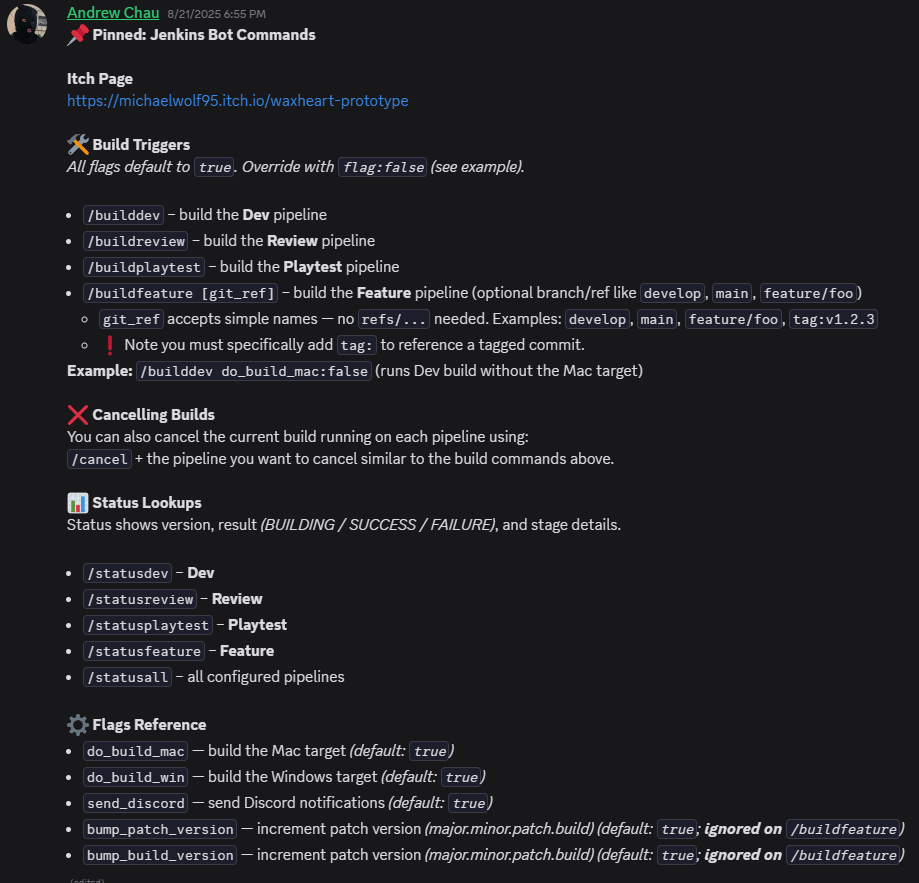
Task: Click the (edited) label below the message
Action: [x=86, y=879]
